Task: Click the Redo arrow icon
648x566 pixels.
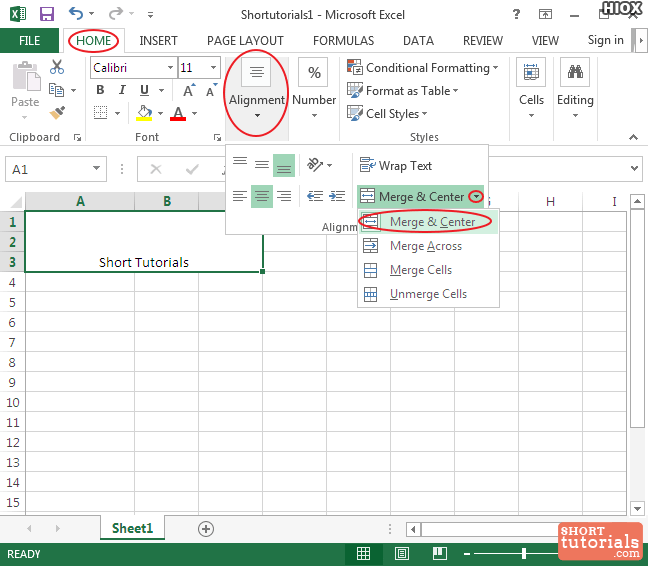Action: pos(115,14)
